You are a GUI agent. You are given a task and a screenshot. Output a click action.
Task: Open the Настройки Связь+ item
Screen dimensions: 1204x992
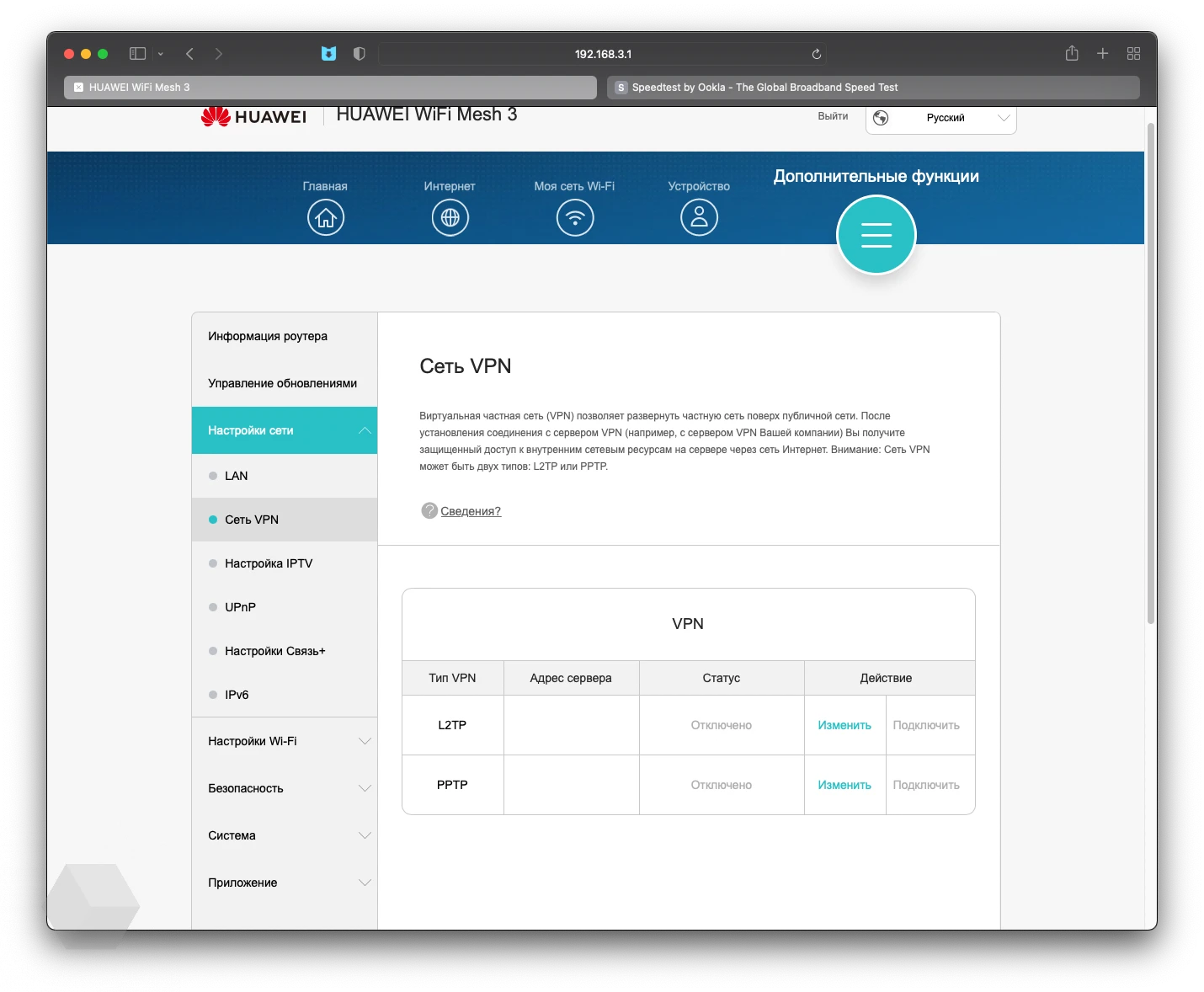pos(285,651)
